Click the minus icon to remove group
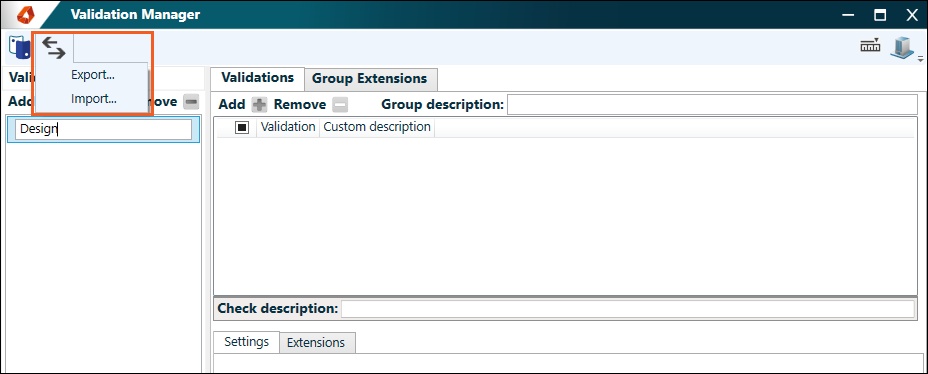 [x=191, y=102]
